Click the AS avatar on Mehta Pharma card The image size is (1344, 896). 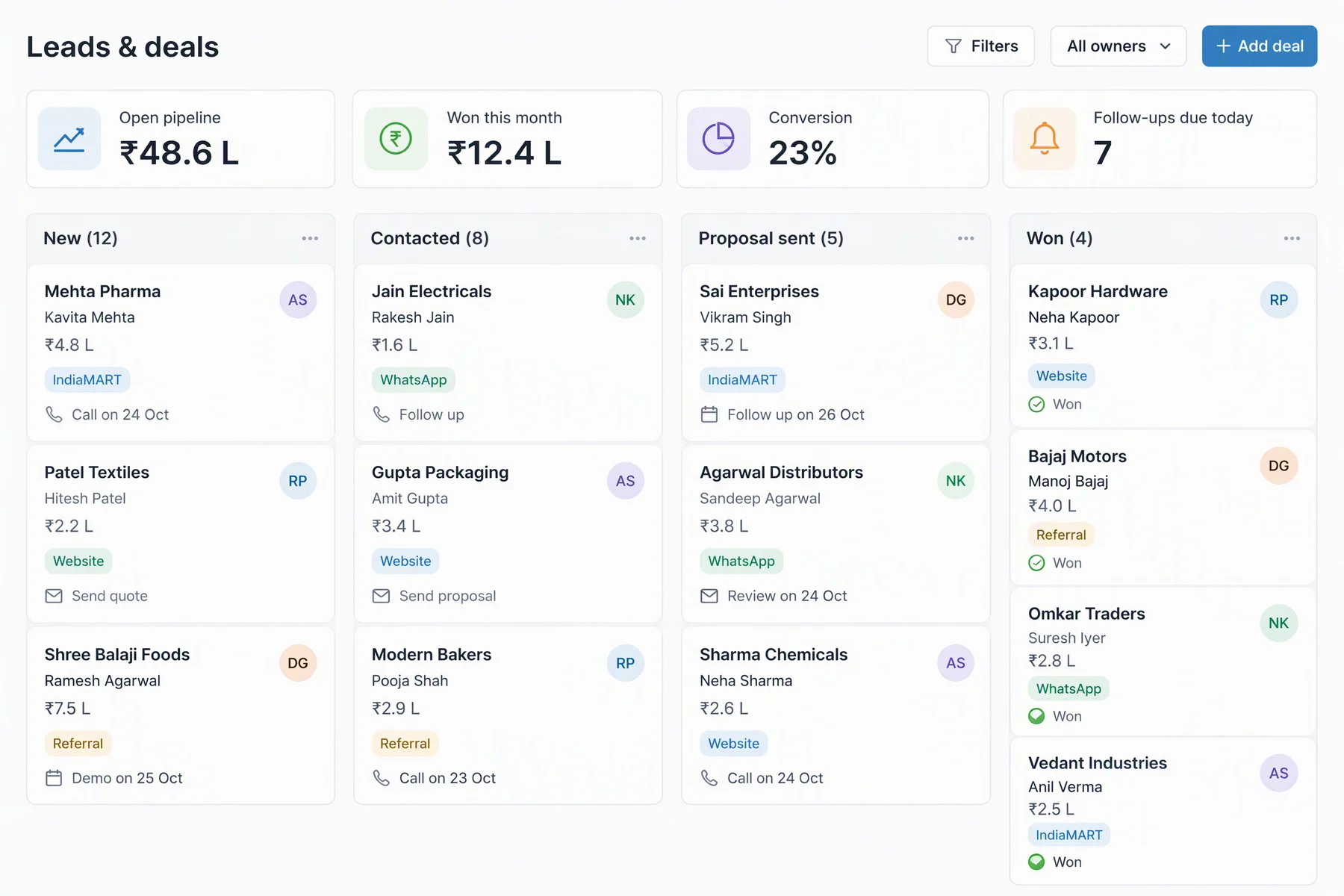[298, 300]
